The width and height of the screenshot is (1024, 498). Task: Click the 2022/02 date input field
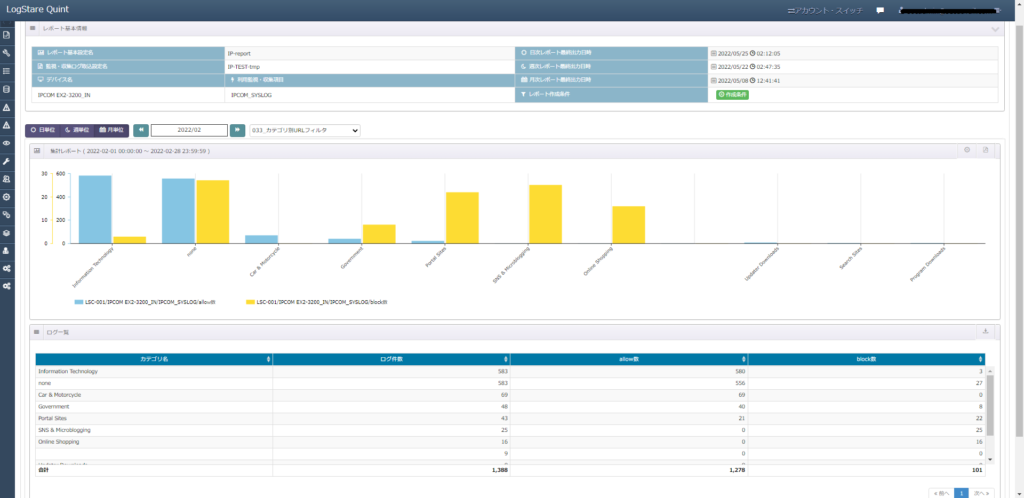189,131
